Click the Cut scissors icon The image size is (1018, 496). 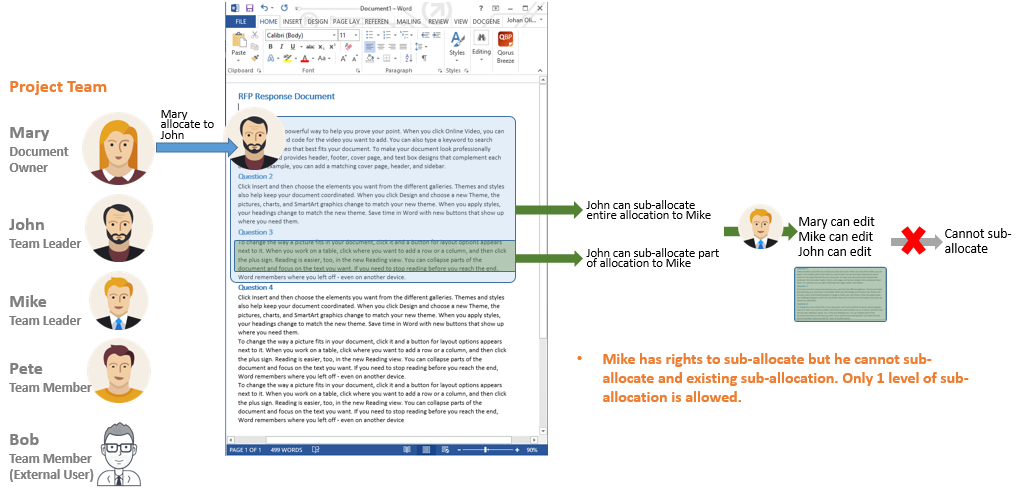click(x=254, y=35)
